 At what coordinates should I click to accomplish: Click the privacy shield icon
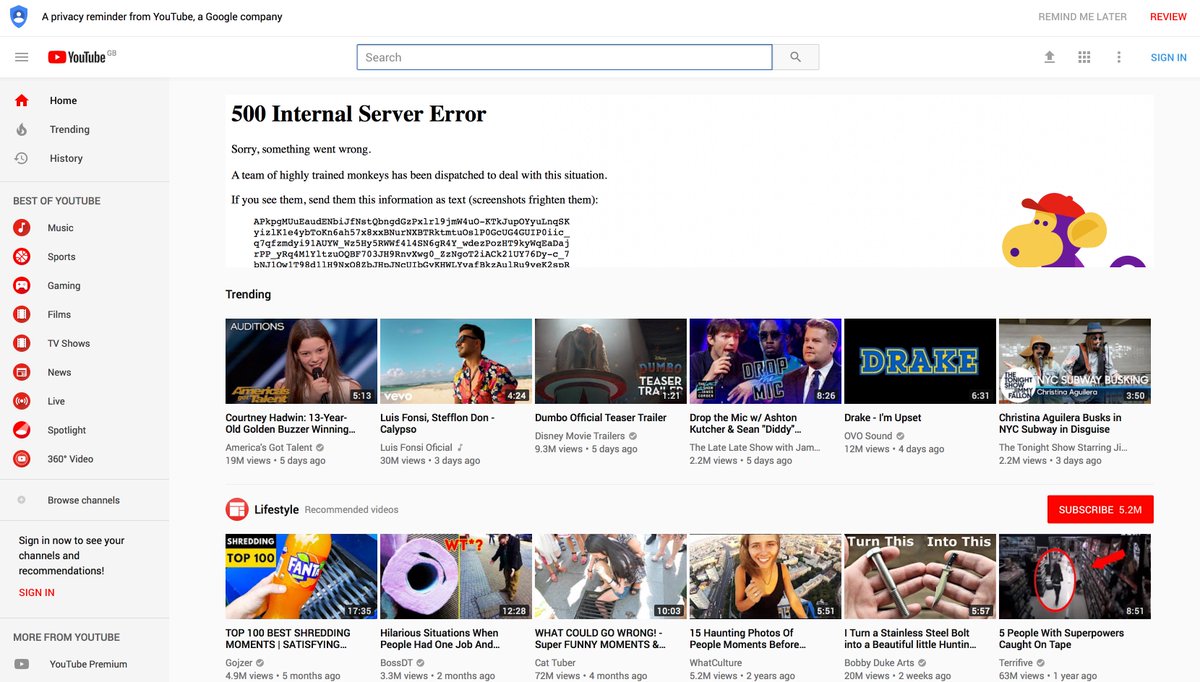point(18,16)
